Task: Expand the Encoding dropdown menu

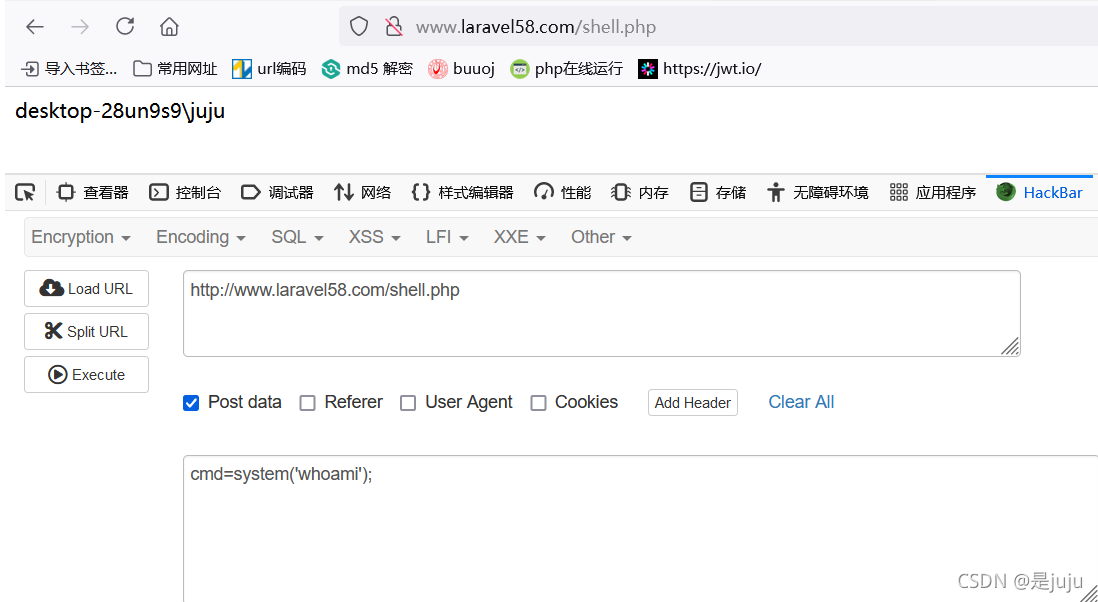Action: coord(201,237)
